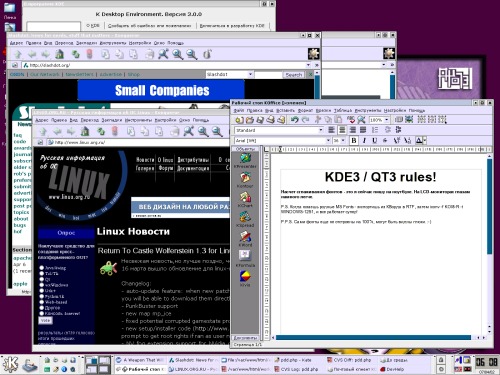Click Open file icon in KOffice toolbar

(249, 120)
